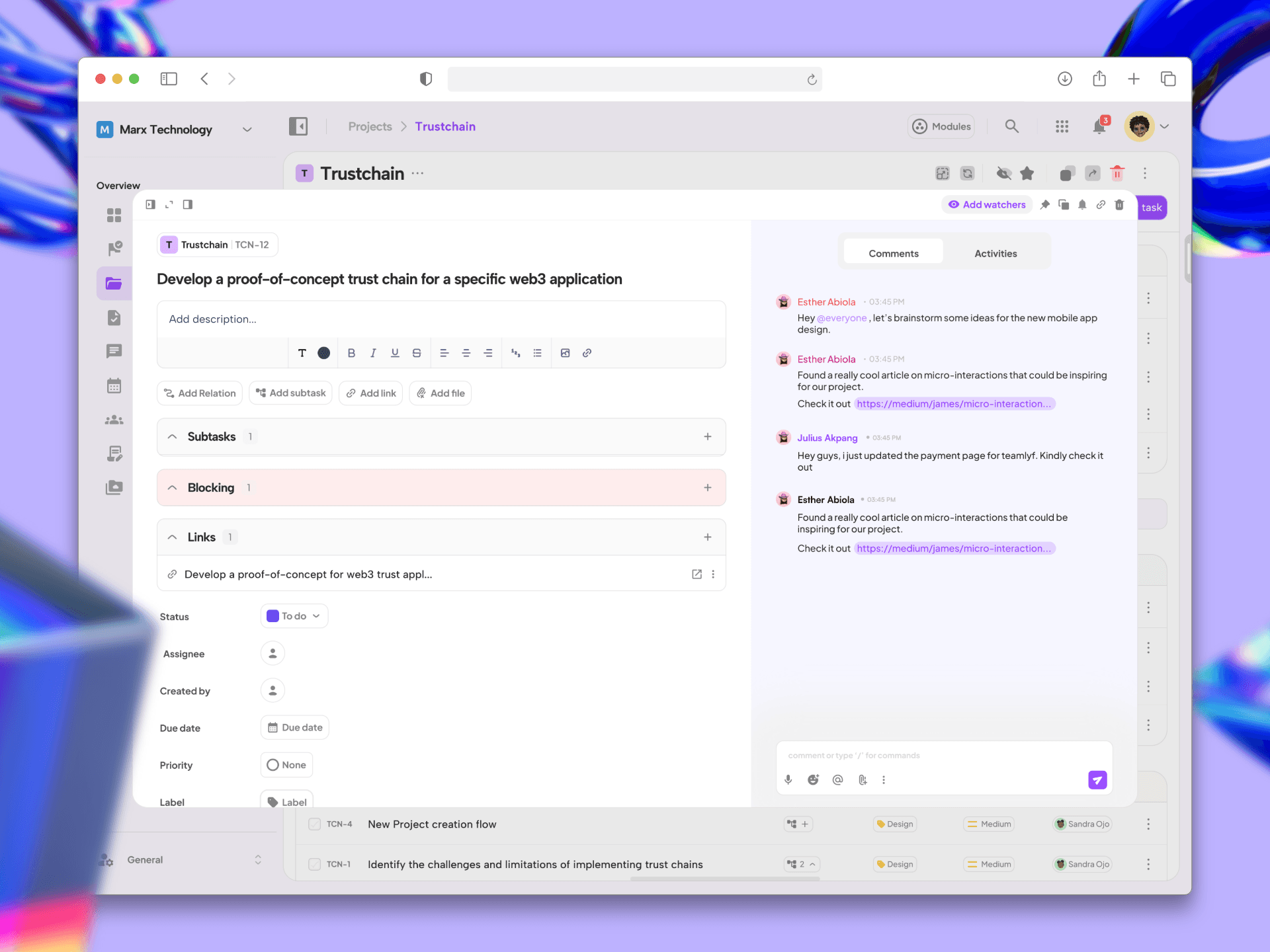Collapse the Blocking section
This screenshot has width=1270, height=952.
click(x=173, y=488)
